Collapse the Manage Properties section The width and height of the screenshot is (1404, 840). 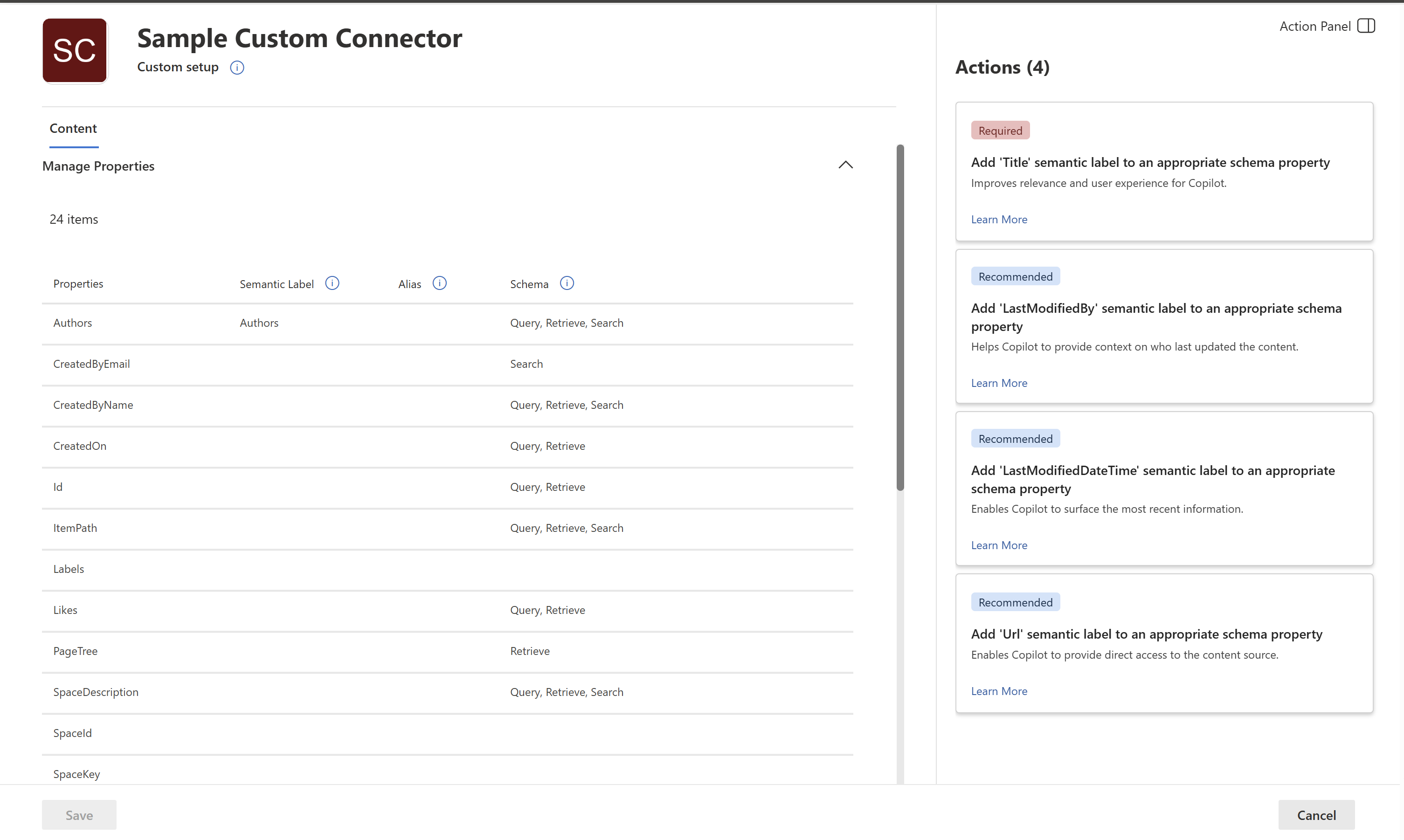(x=845, y=165)
